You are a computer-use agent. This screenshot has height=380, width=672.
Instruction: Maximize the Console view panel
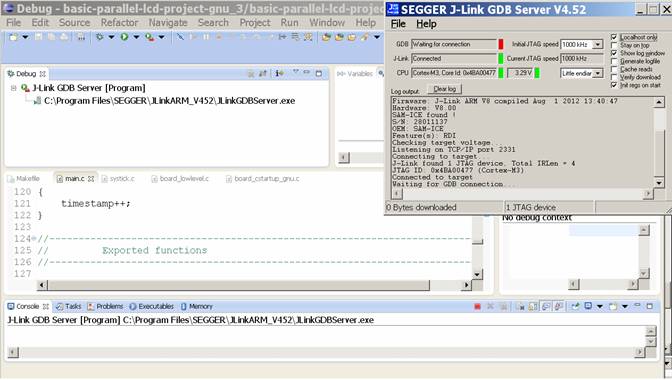click(x=650, y=306)
